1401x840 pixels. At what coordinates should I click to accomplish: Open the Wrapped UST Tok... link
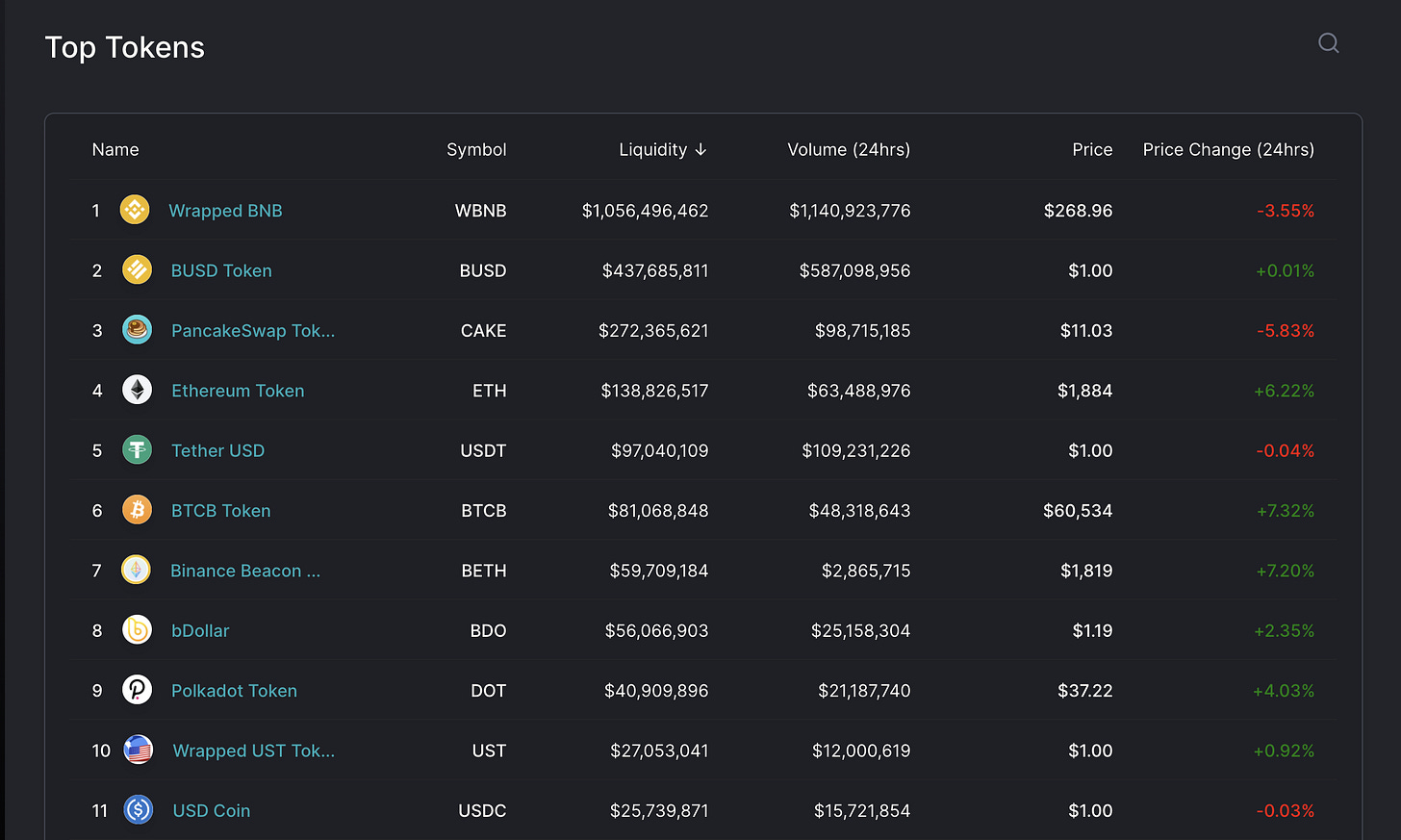point(254,751)
